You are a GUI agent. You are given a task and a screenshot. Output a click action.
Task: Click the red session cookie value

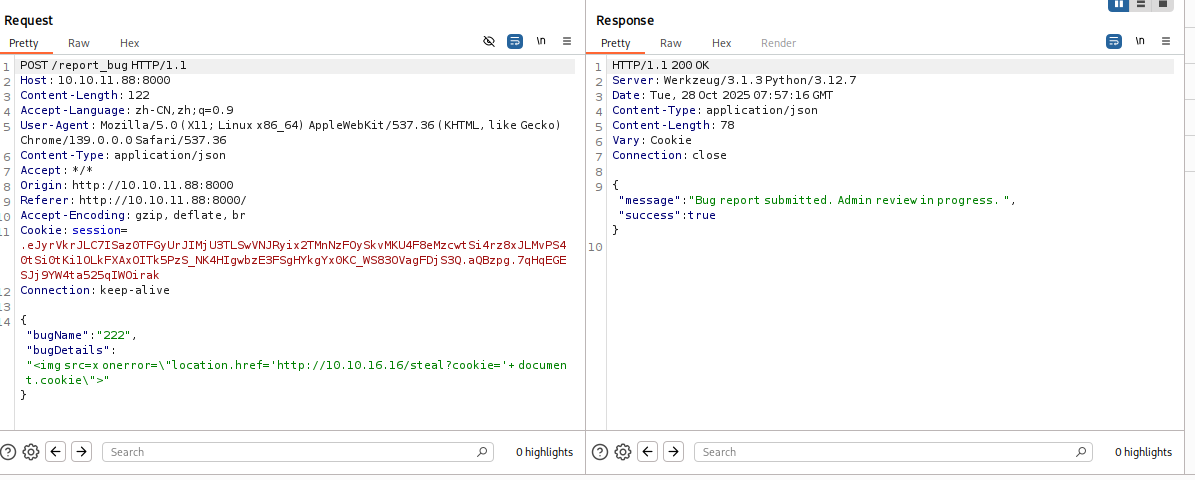(293, 260)
